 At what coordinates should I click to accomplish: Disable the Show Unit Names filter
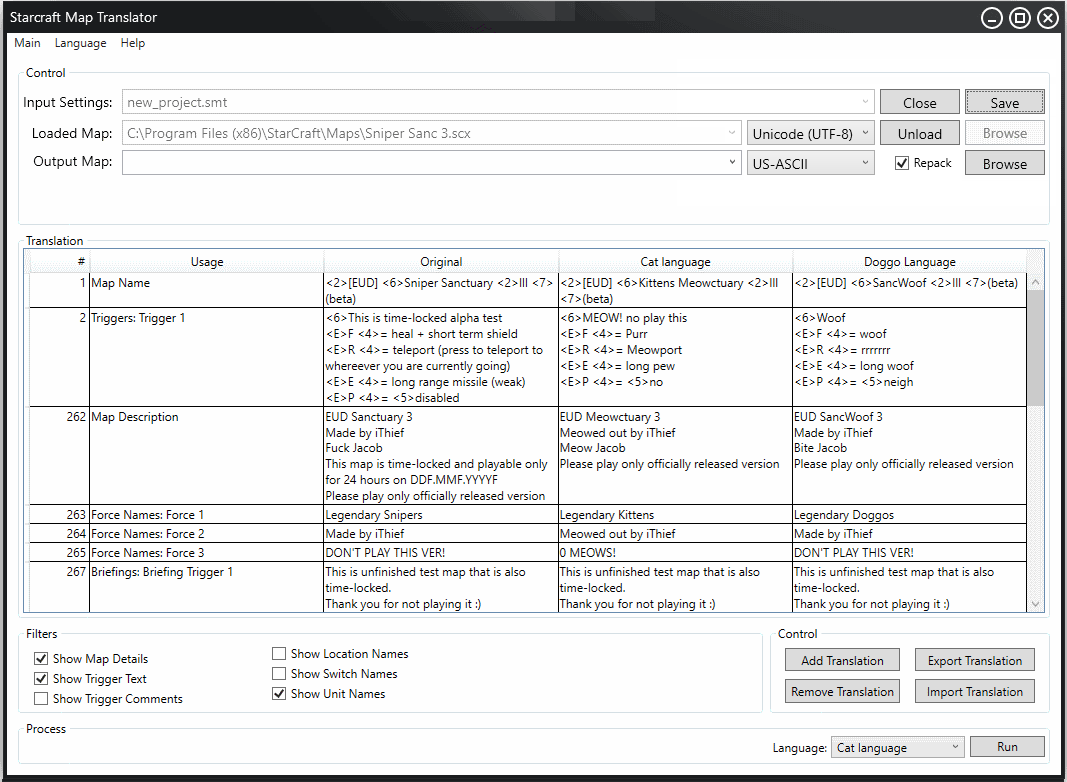(x=278, y=693)
